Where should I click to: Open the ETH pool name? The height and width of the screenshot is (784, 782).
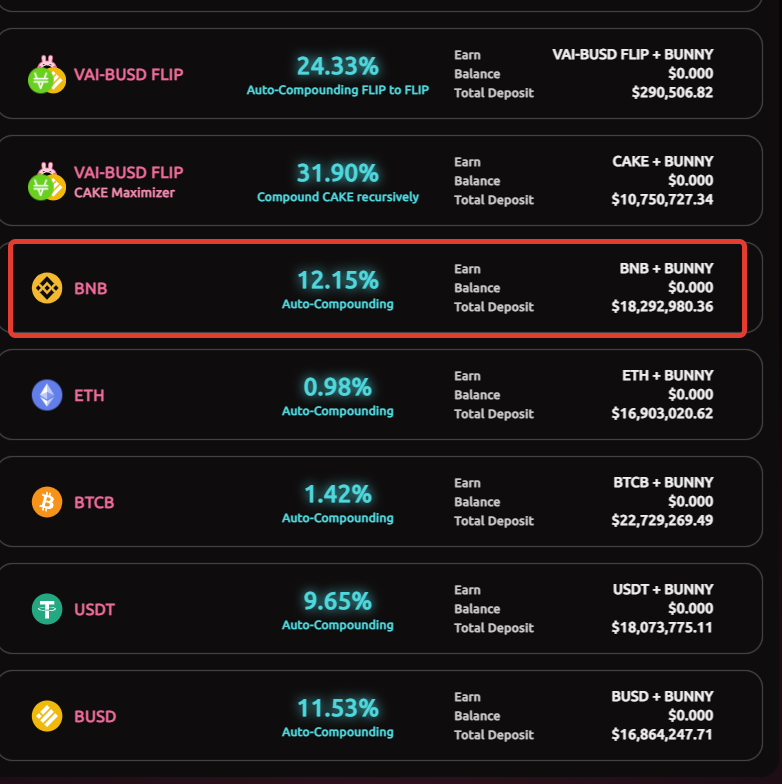pyautogui.click(x=89, y=396)
